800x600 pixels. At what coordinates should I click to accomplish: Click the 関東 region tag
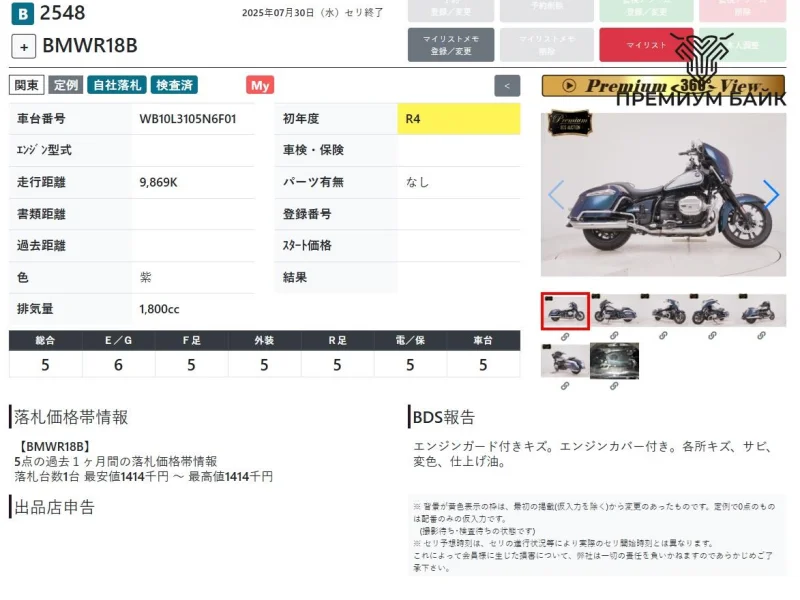[x=27, y=86]
